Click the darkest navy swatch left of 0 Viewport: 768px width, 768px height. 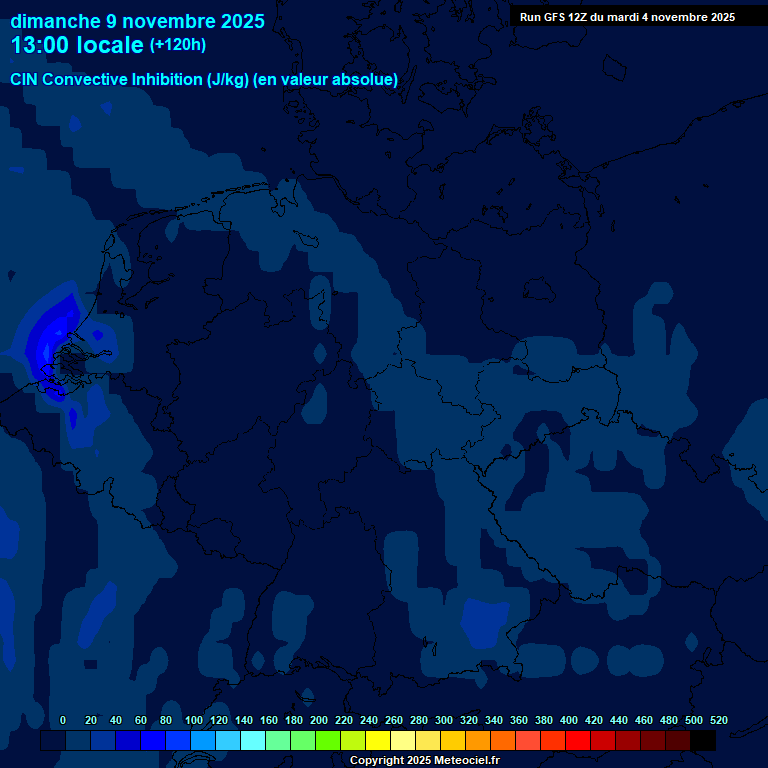coord(53,740)
